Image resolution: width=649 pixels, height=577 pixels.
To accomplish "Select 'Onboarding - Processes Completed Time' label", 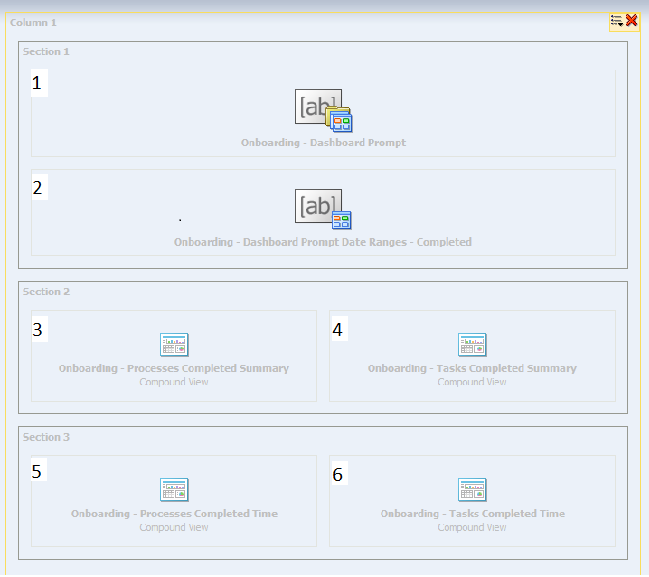I will (x=174, y=514).
